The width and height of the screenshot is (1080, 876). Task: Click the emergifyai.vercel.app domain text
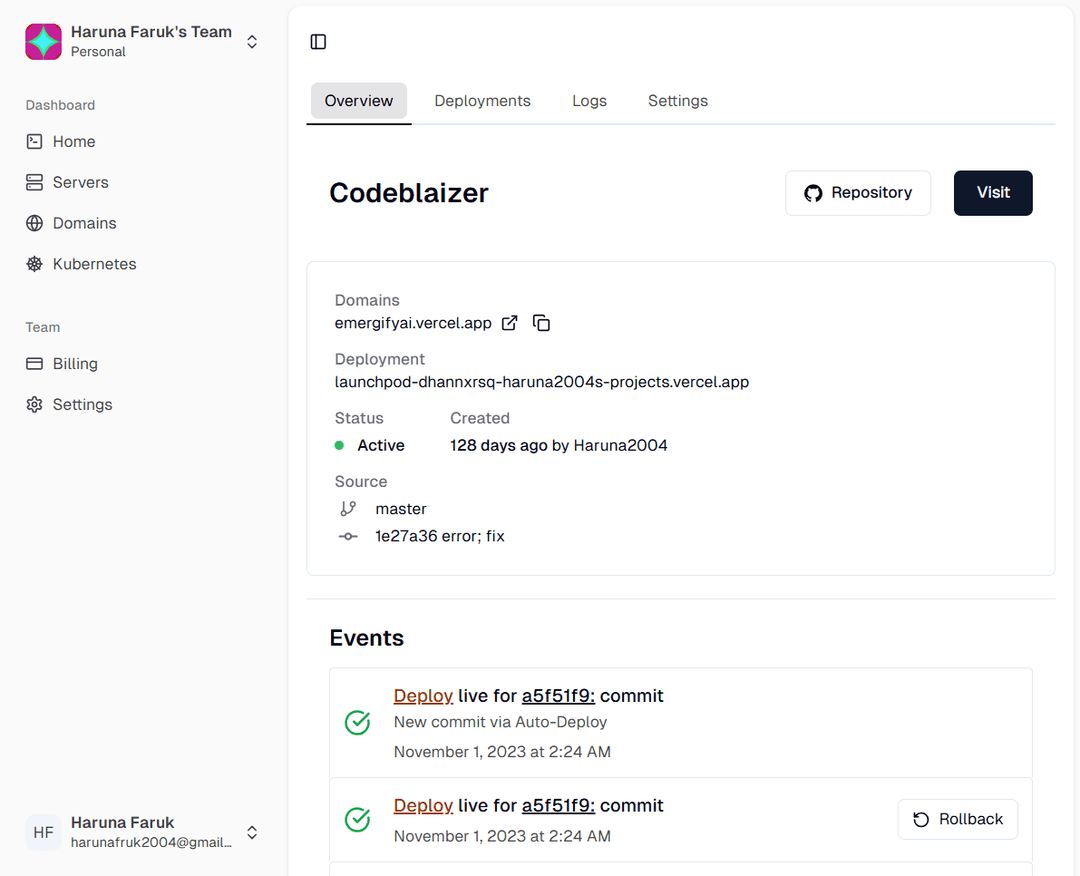[x=413, y=323]
